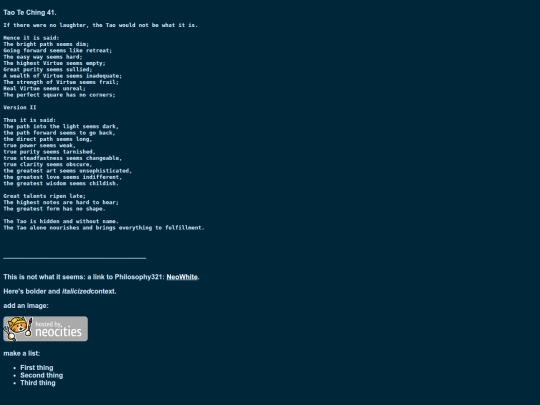Click 'The Tao alone nourishes' closing line
This screenshot has height=405, width=540.
coord(104,228)
